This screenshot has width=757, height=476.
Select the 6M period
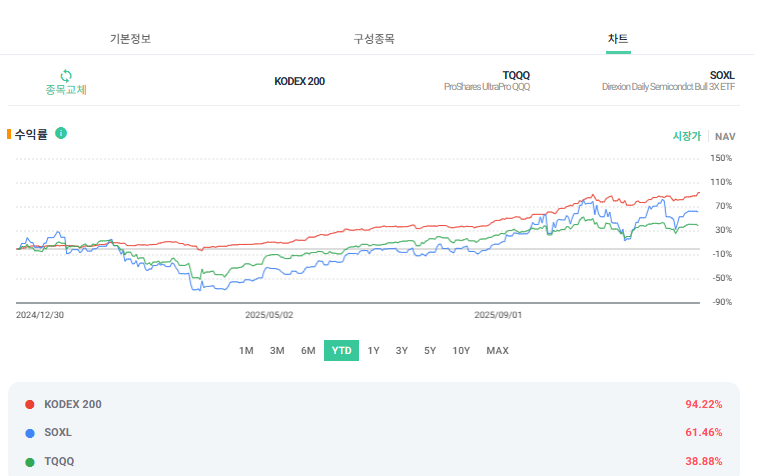pos(308,350)
